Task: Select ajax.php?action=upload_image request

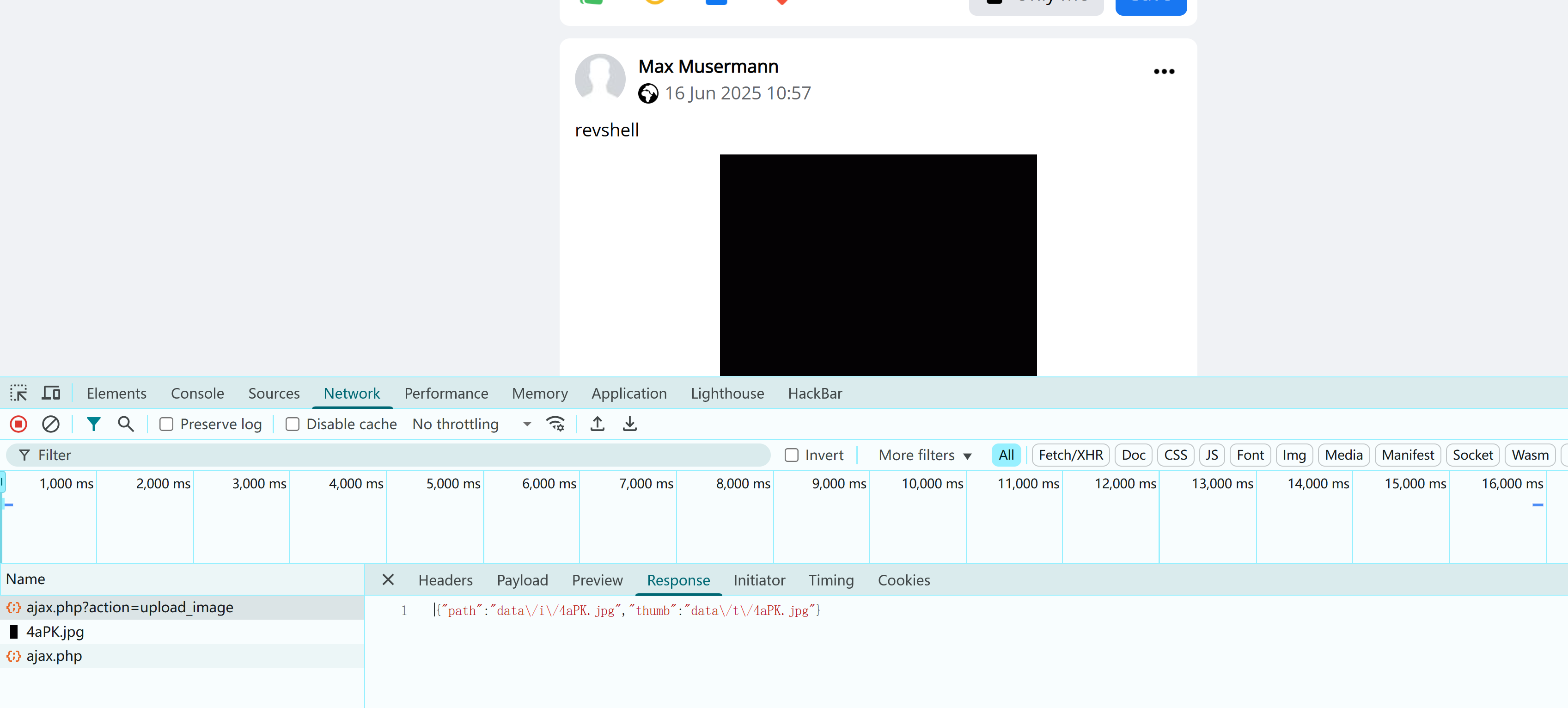Action: tap(182, 608)
